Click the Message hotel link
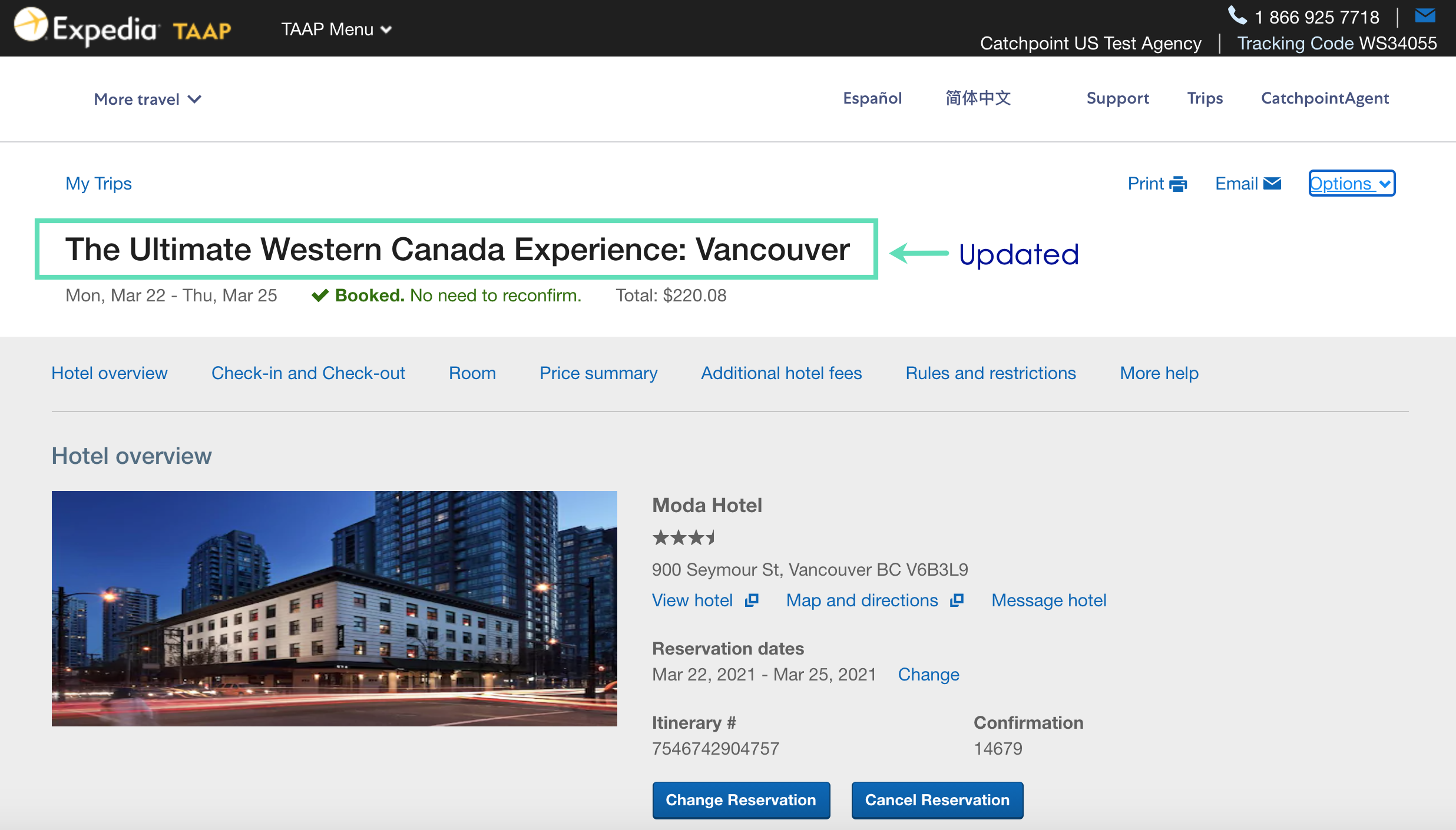This screenshot has width=1456, height=830. 1048,600
